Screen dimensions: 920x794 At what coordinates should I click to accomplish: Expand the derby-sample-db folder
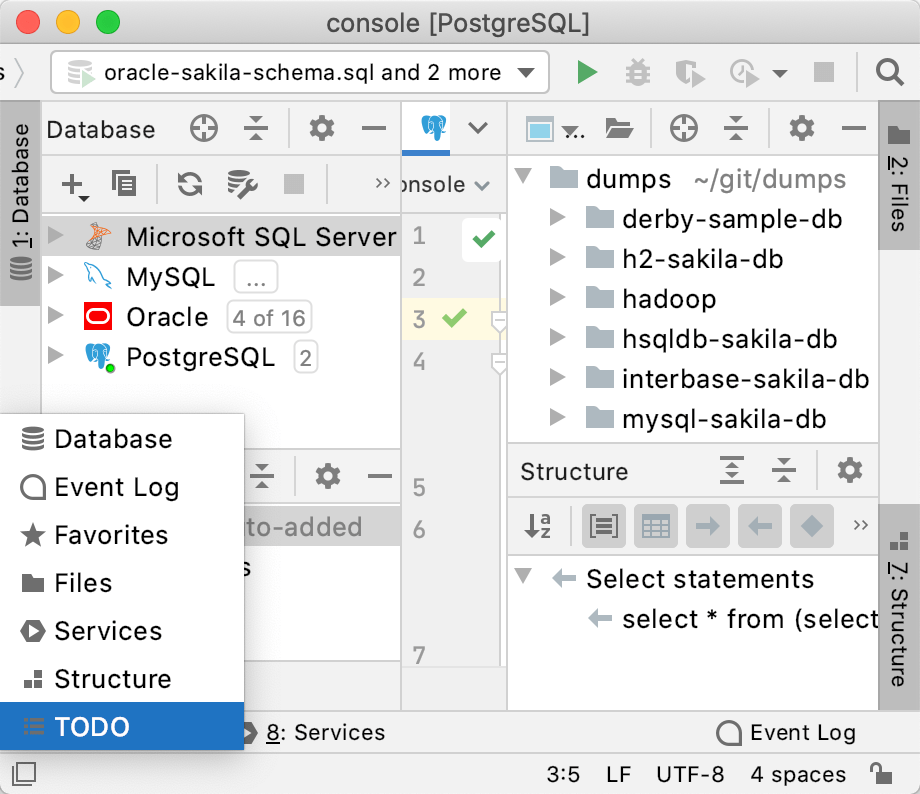pyautogui.click(x=557, y=217)
